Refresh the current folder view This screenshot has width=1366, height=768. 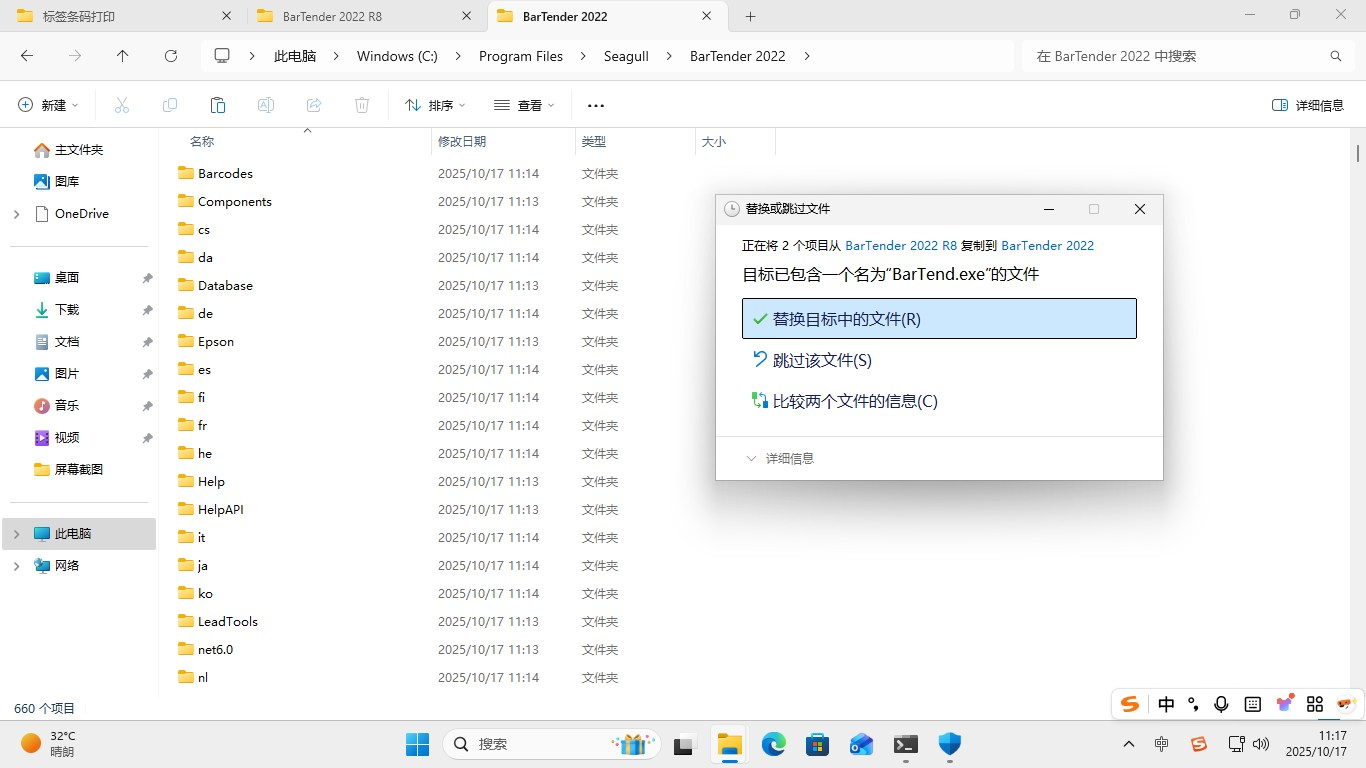171,56
